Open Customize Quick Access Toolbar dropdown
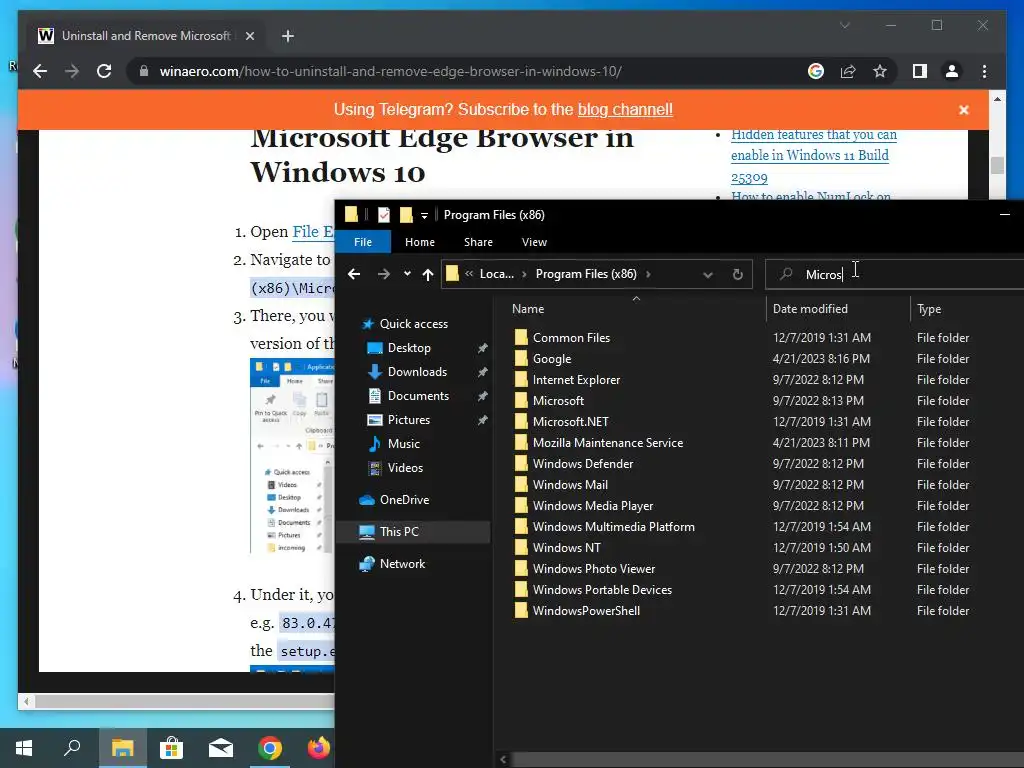Viewport: 1024px width, 768px height. (x=424, y=215)
